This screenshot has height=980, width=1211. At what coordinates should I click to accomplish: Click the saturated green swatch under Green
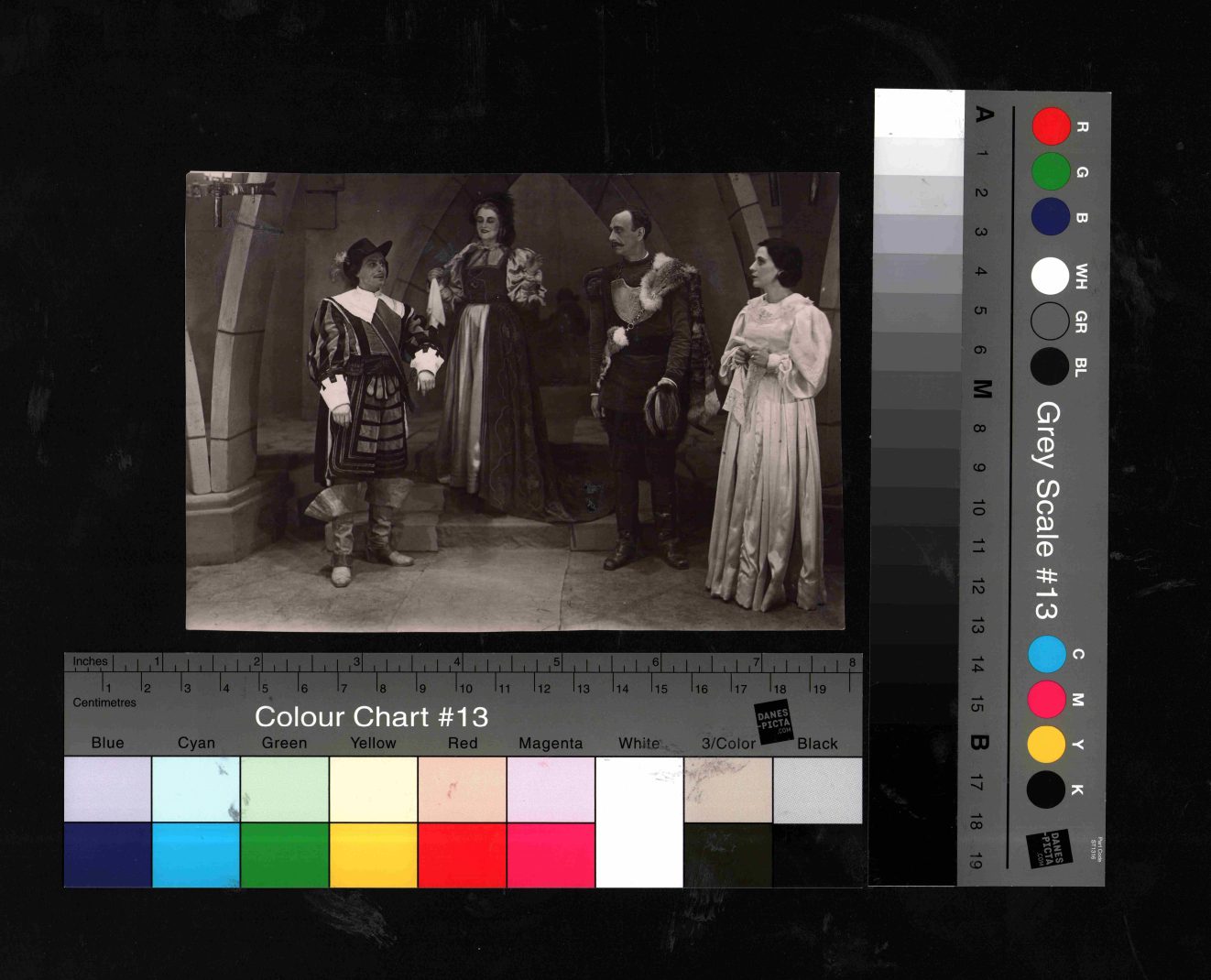click(284, 855)
